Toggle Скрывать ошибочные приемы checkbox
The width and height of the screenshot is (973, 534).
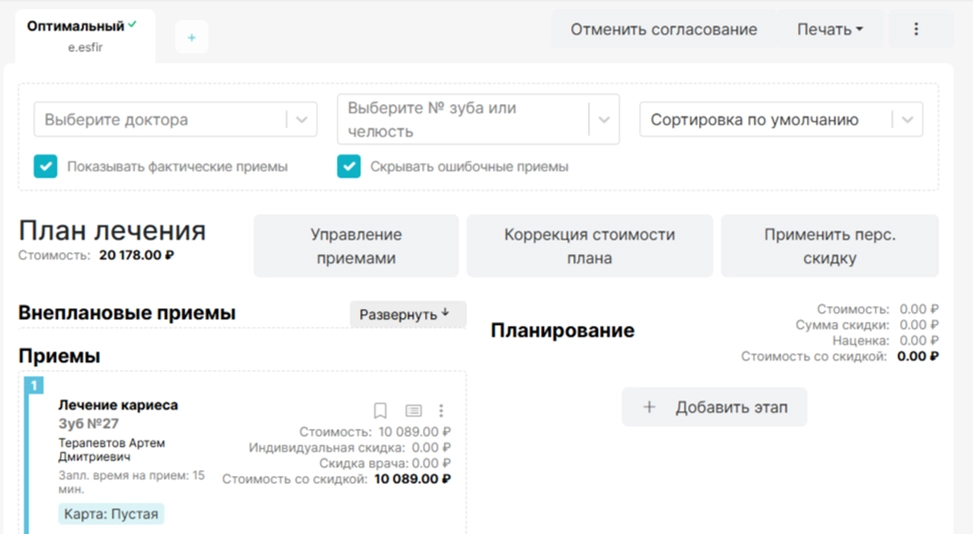(348, 166)
